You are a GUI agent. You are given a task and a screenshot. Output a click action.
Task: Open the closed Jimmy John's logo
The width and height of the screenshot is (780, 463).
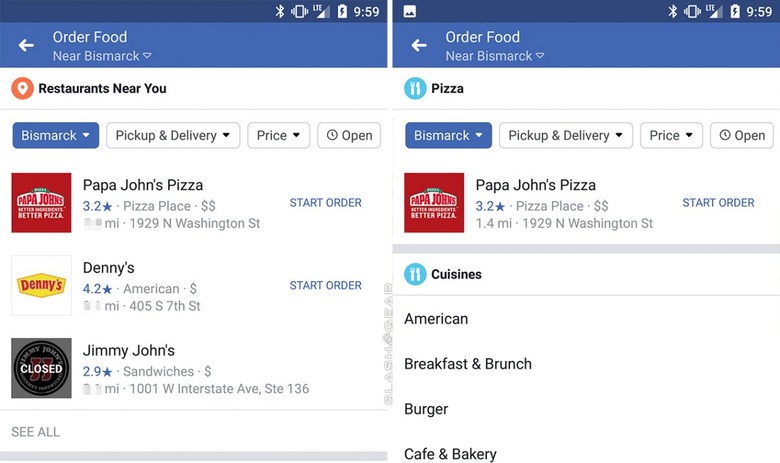[41, 368]
